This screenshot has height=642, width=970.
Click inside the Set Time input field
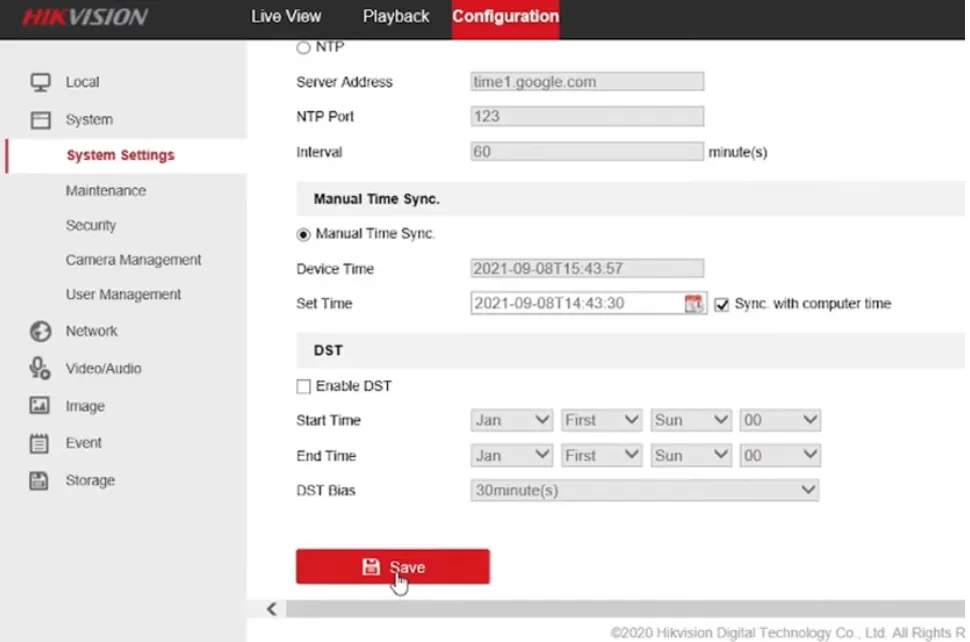570,303
